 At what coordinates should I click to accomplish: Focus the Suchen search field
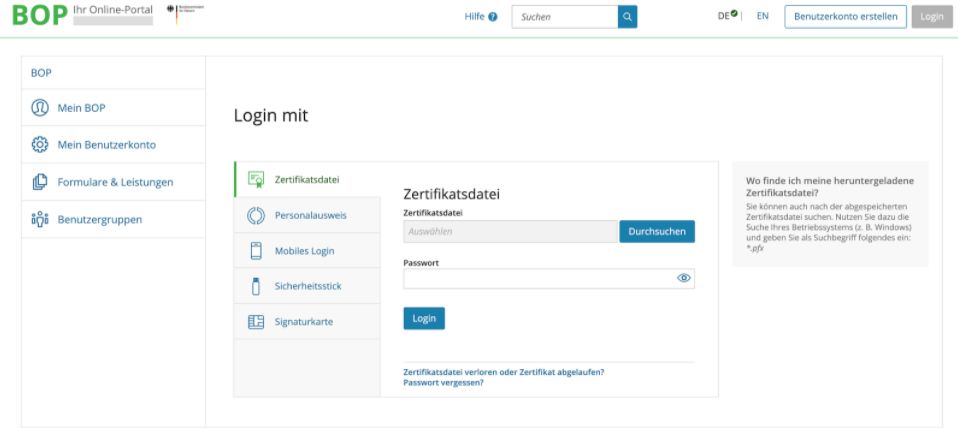coord(565,17)
